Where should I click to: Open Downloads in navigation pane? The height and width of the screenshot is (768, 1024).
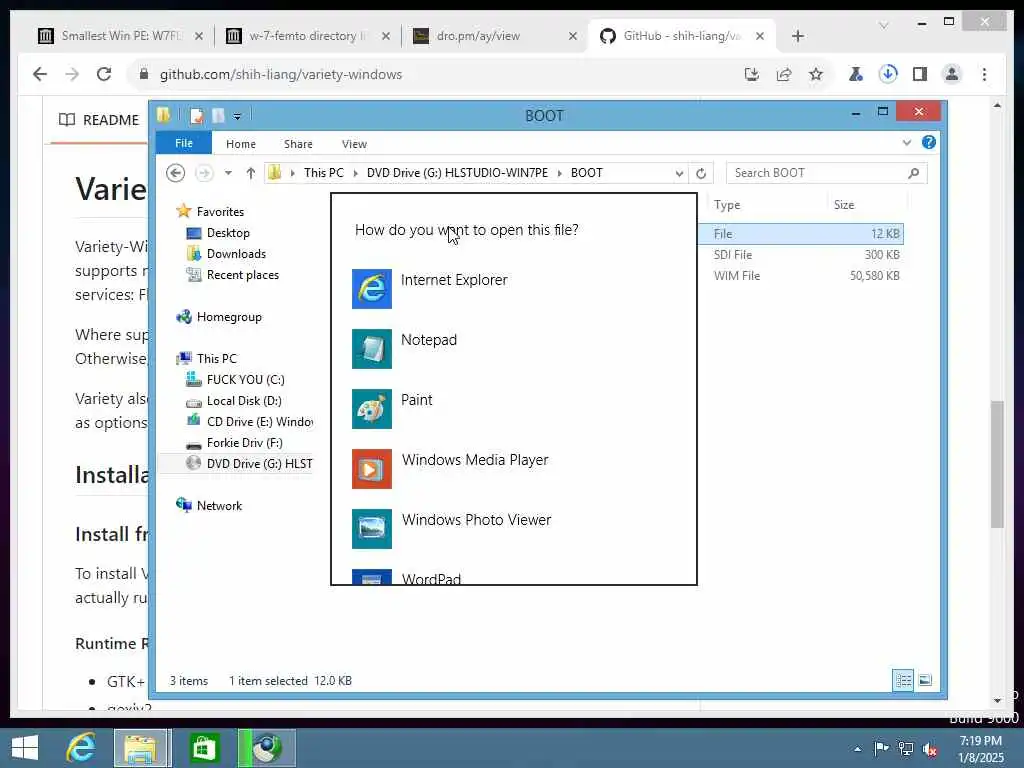(x=236, y=253)
